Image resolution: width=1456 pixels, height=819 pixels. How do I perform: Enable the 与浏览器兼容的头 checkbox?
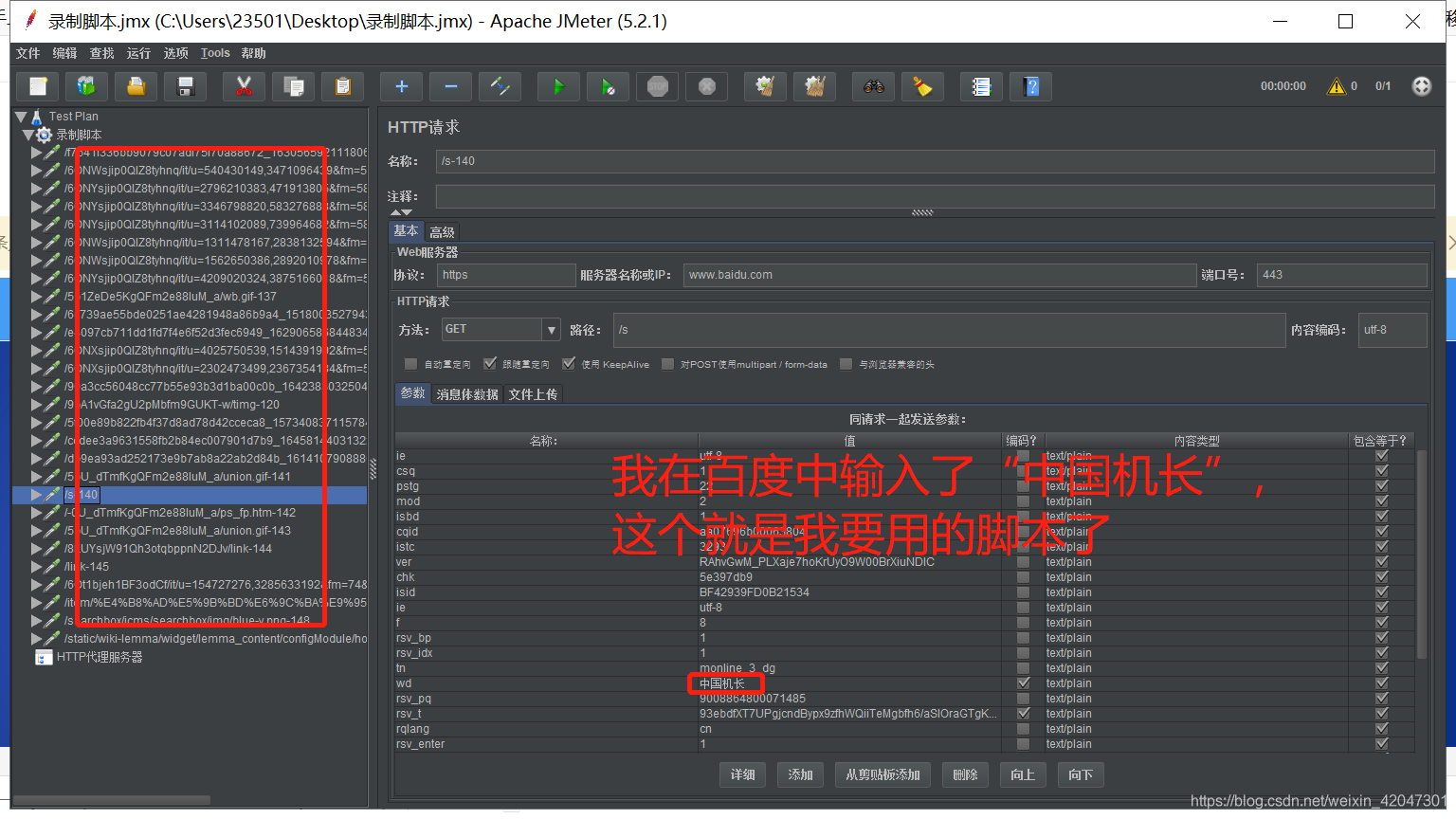pyautogui.click(x=846, y=364)
